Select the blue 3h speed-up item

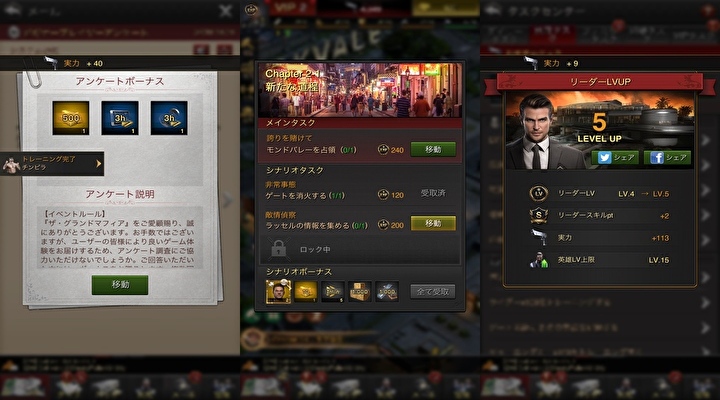tap(120, 118)
